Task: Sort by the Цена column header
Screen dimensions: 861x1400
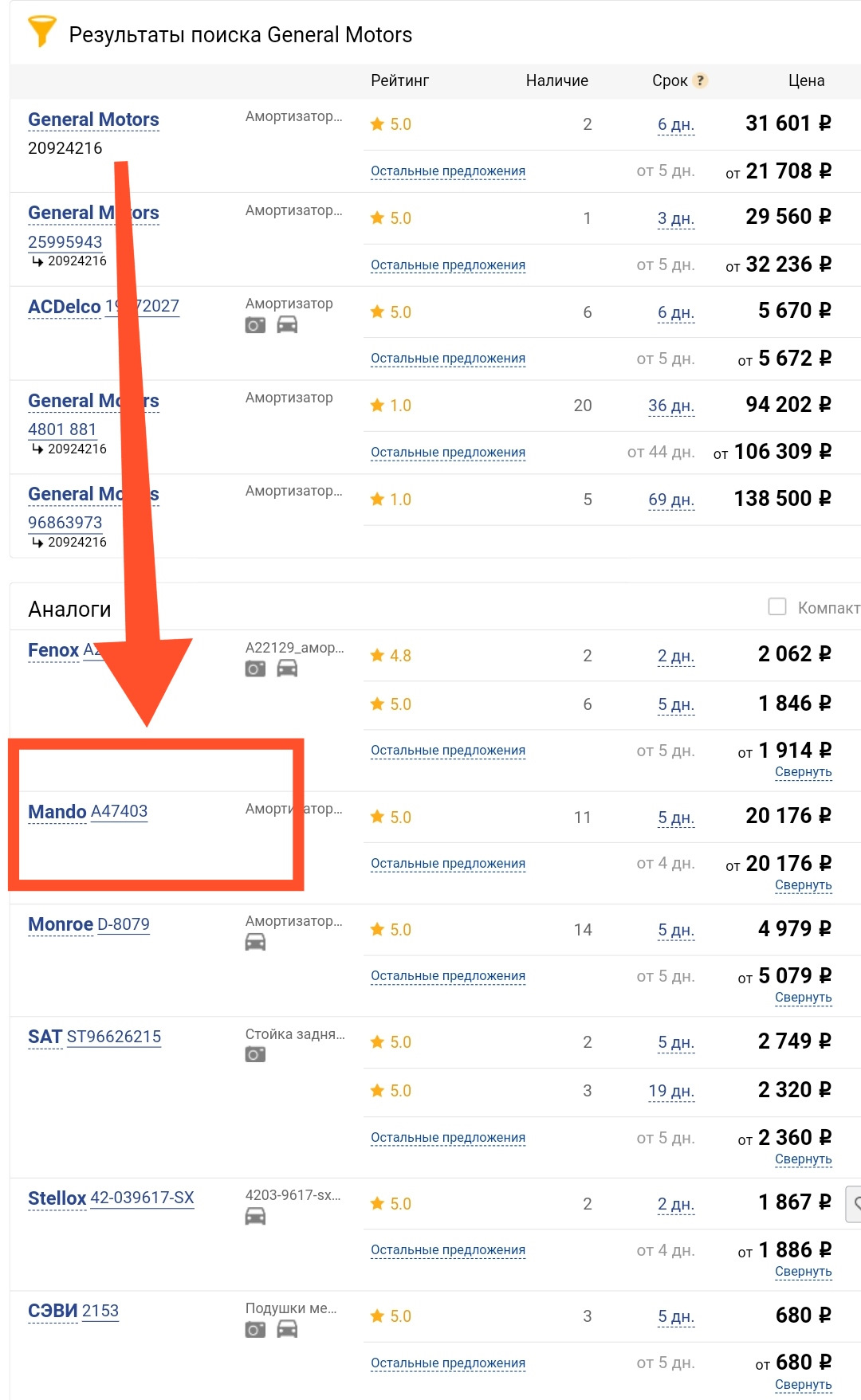Action: 806,80
